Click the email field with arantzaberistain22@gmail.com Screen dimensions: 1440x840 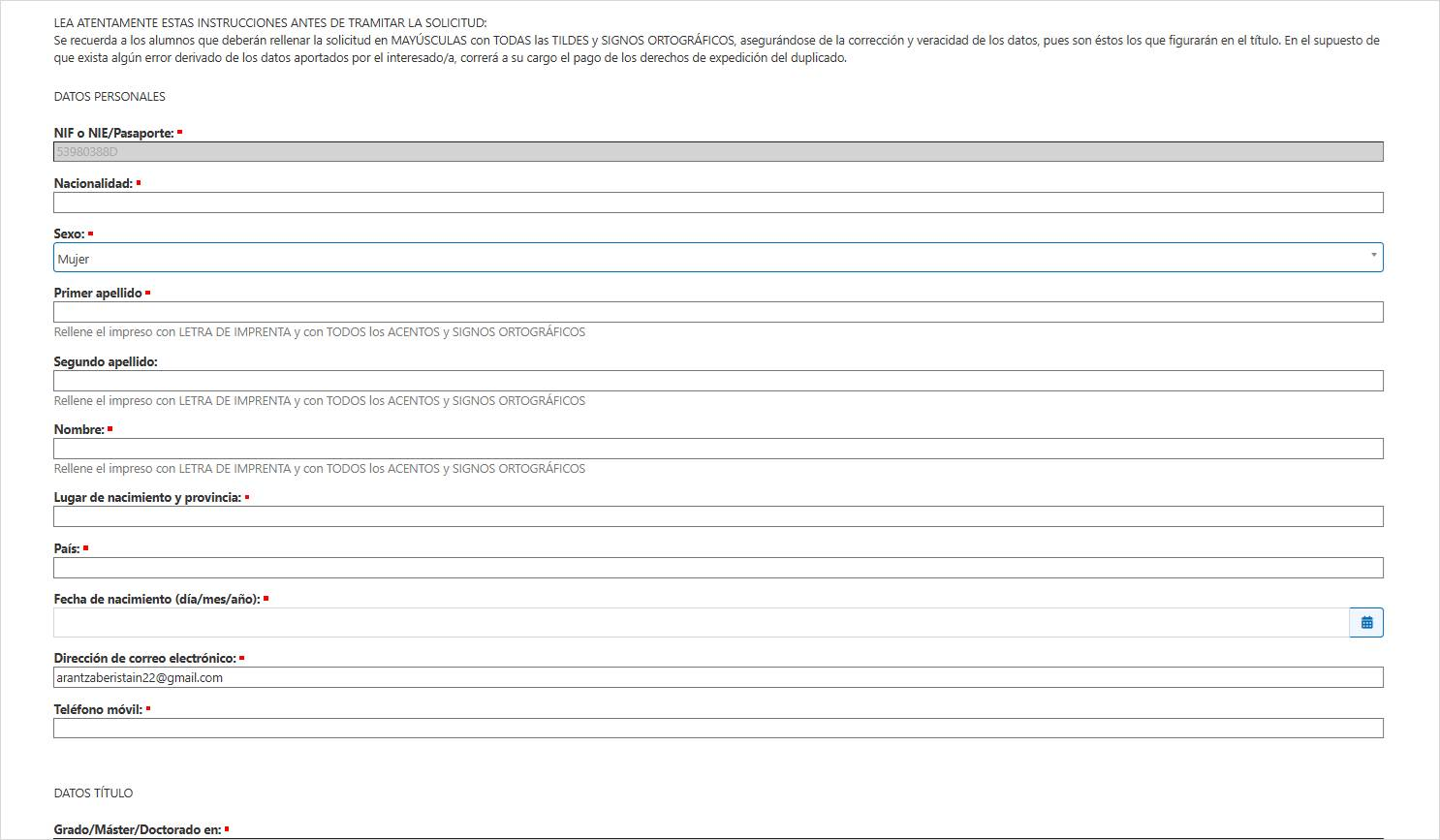pos(718,677)
